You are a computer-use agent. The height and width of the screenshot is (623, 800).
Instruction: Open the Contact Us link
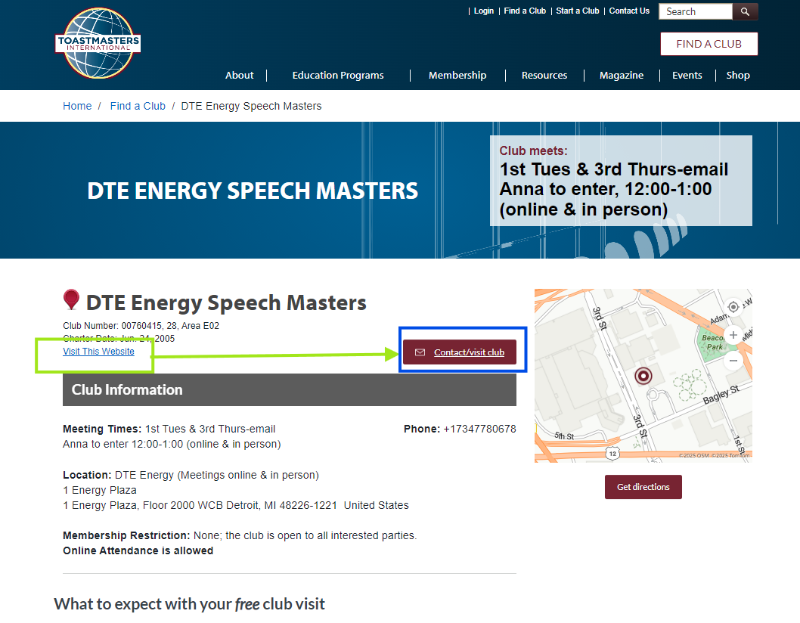pos(629,11)
